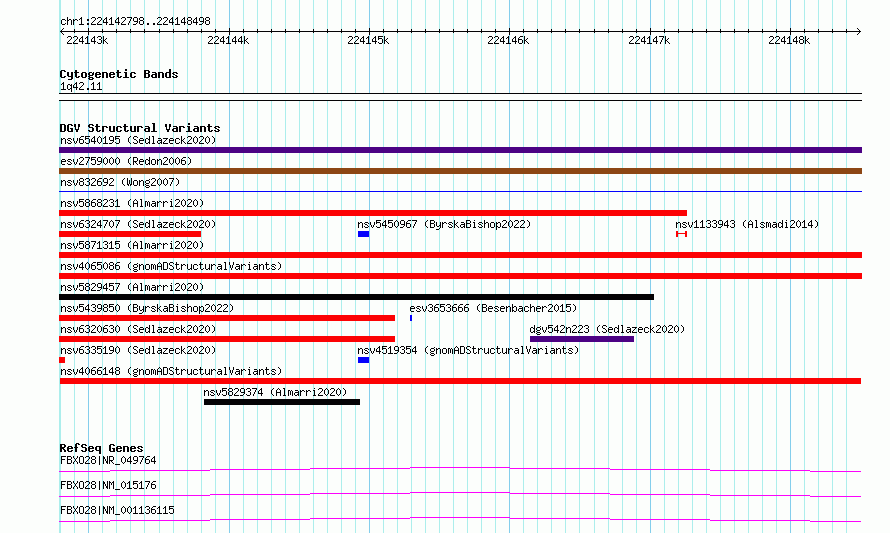890x533 pixels.
Task: Select the red nsv4065086 variant bar
Action: 460,276
